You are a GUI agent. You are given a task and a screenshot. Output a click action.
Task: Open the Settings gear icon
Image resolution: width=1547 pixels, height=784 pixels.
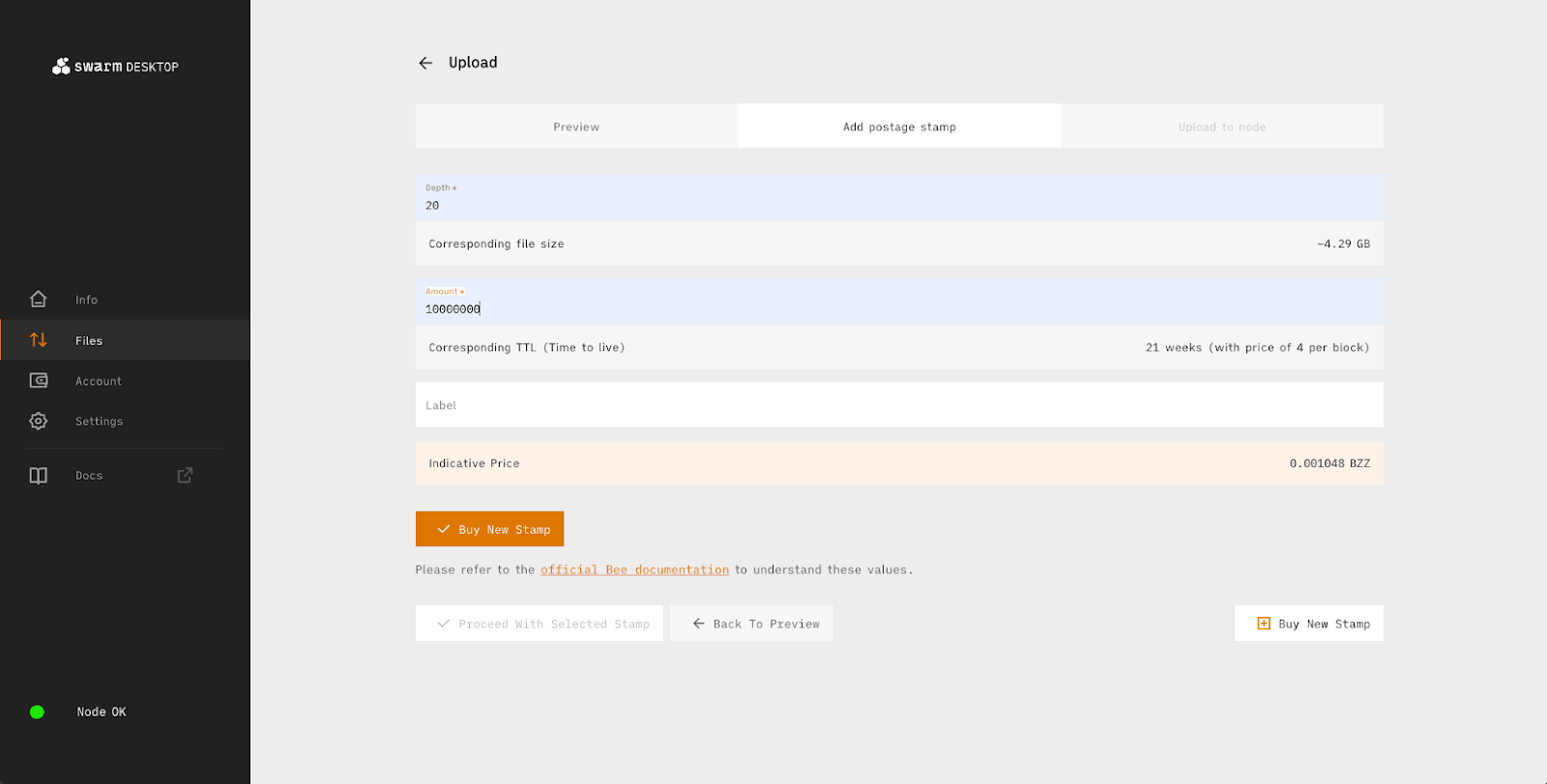click(x=38, y=421)
